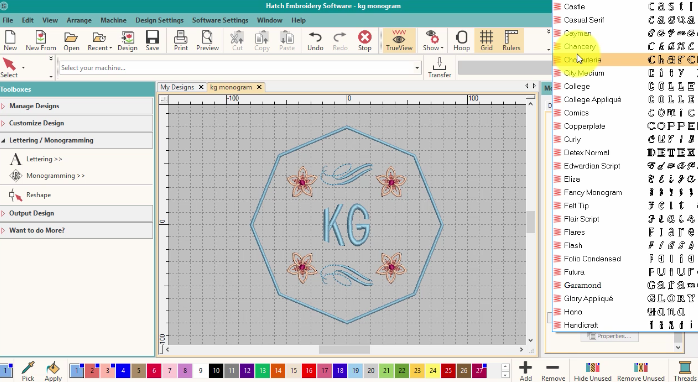Select blue color swatch 4
Viewport: 699px width, 382px height.
(123, 370)
